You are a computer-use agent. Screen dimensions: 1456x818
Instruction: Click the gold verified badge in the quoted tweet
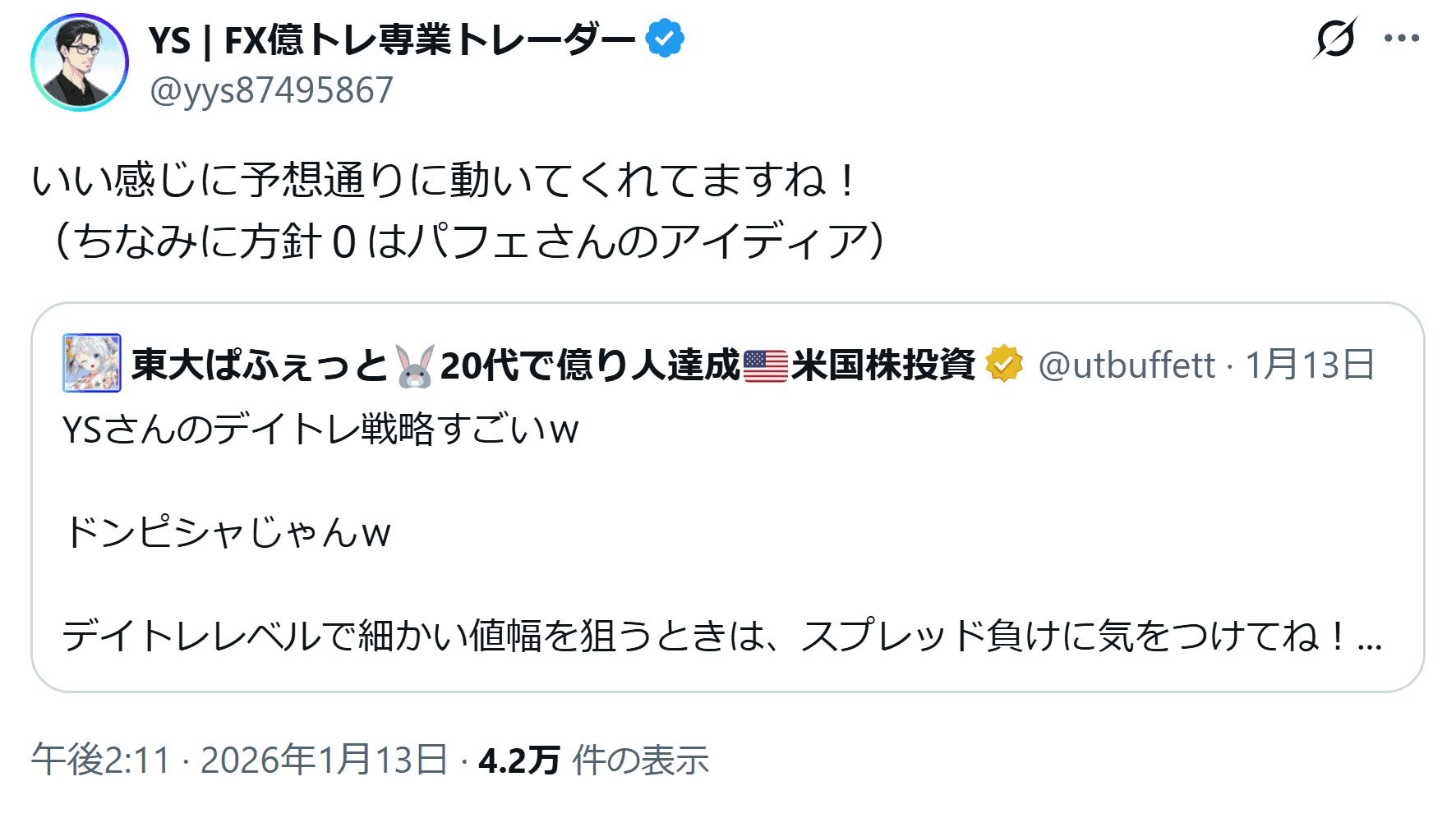1004,364
